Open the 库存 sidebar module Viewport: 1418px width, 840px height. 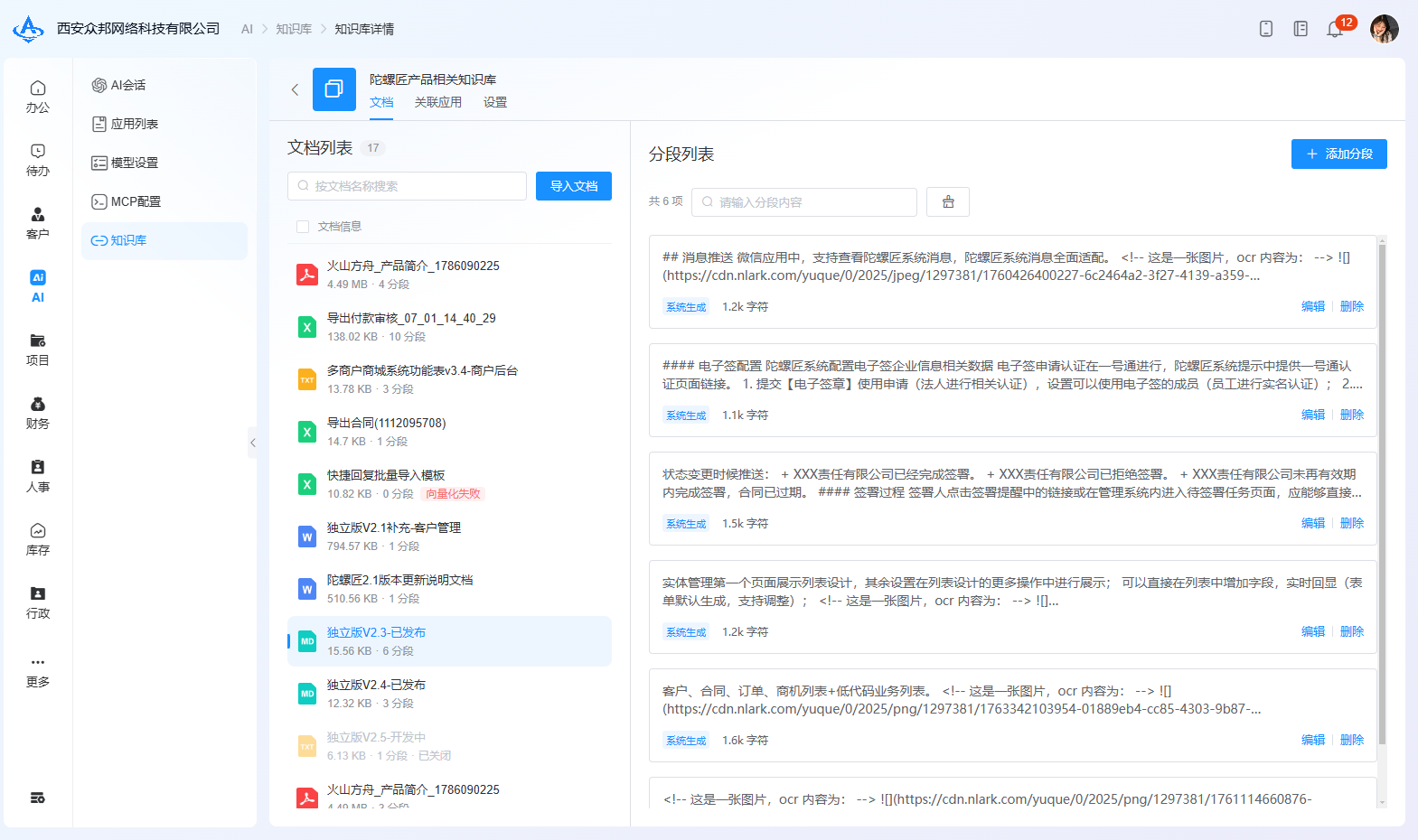[38, 539]
